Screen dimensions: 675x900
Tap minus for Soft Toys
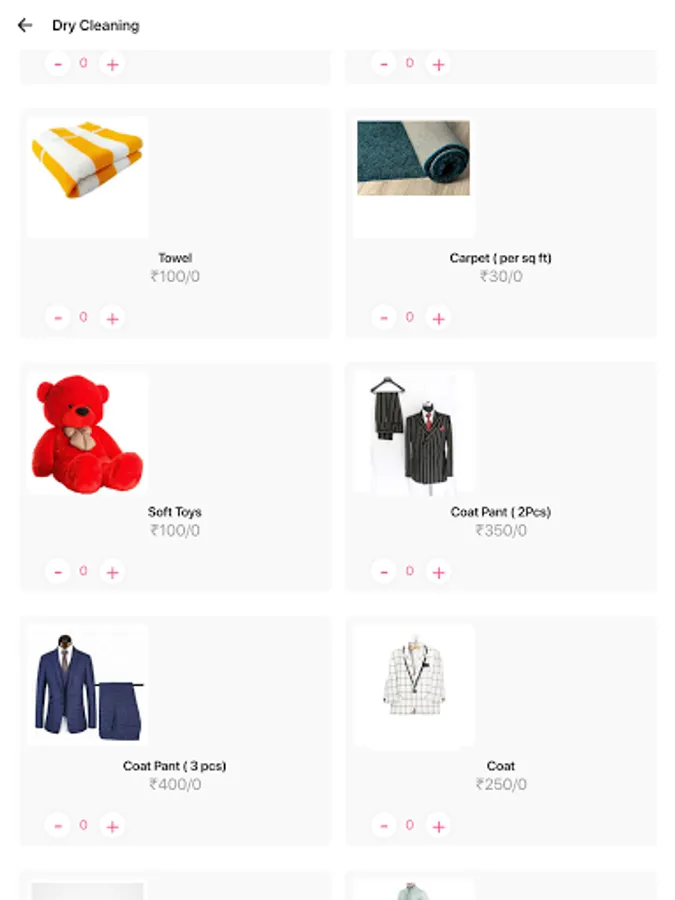click(57, 572)
